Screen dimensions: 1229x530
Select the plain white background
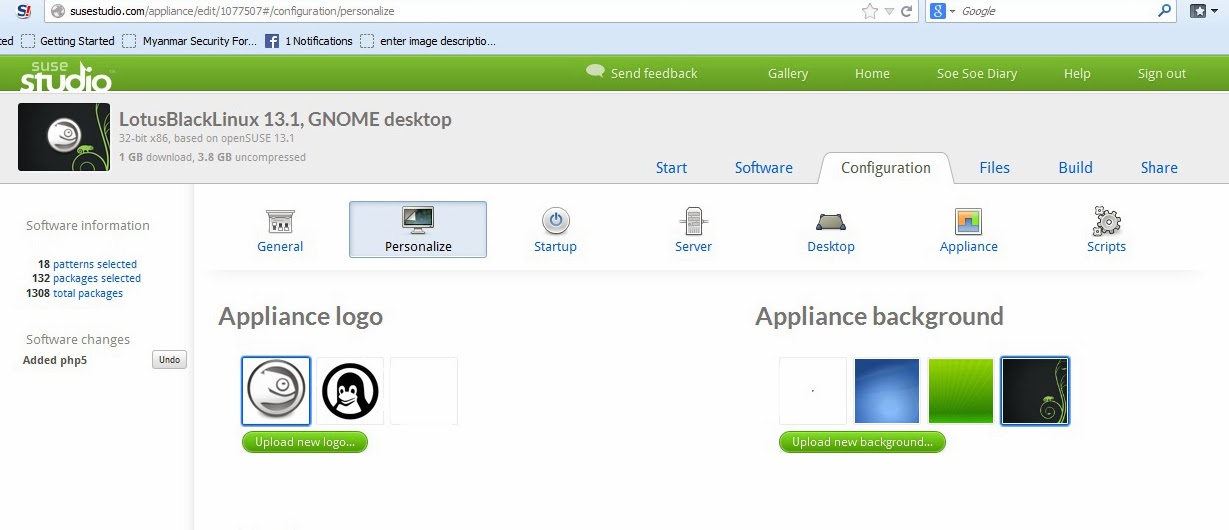coord(813,391)
